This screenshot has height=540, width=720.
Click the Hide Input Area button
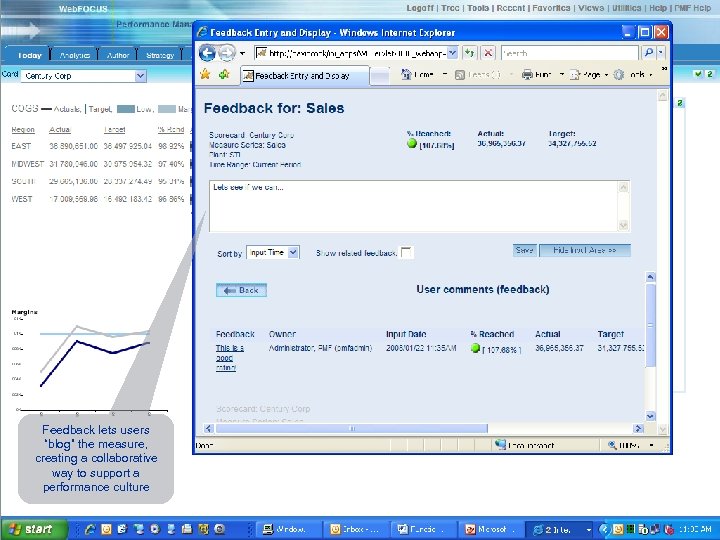click(x=585, y=250)
